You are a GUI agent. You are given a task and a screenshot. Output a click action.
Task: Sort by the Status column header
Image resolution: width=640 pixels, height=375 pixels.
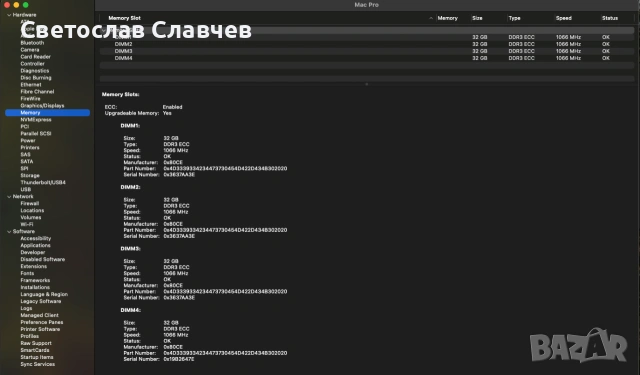(610, 18)
